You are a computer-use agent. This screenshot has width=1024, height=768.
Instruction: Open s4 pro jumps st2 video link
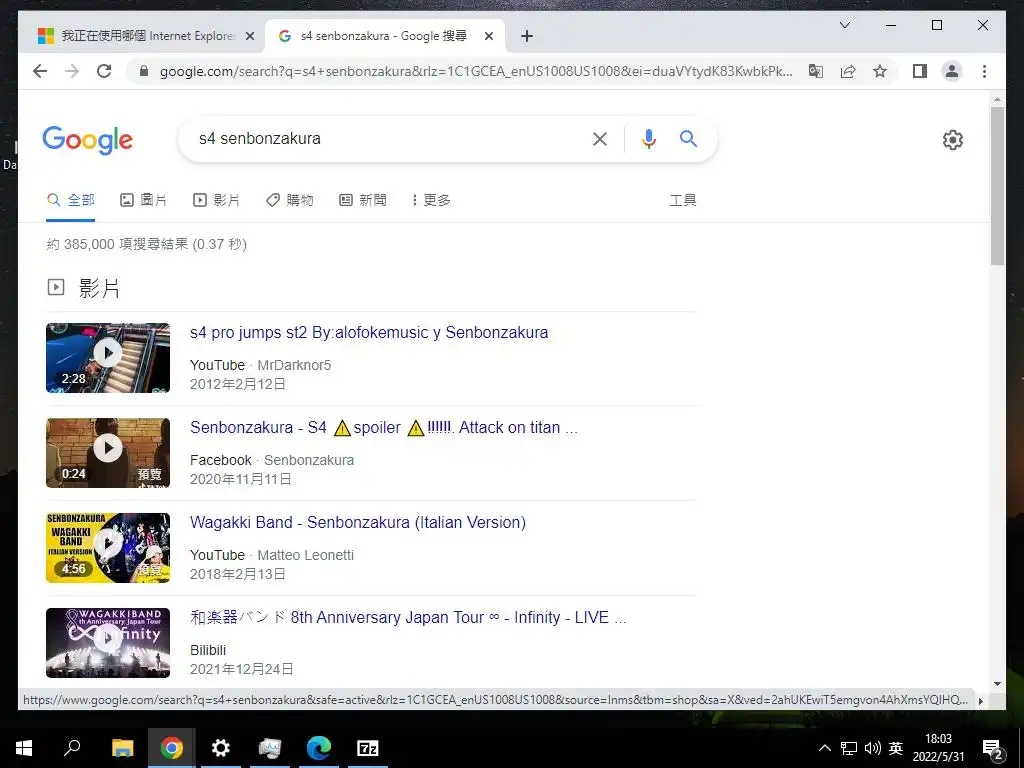click(369, 332)
